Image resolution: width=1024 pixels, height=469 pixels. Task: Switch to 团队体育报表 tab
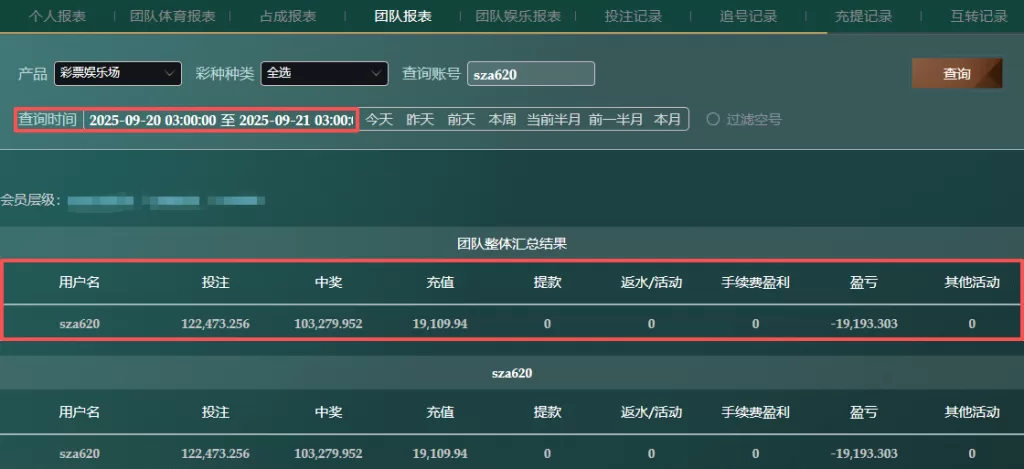[x=172, y=16]
